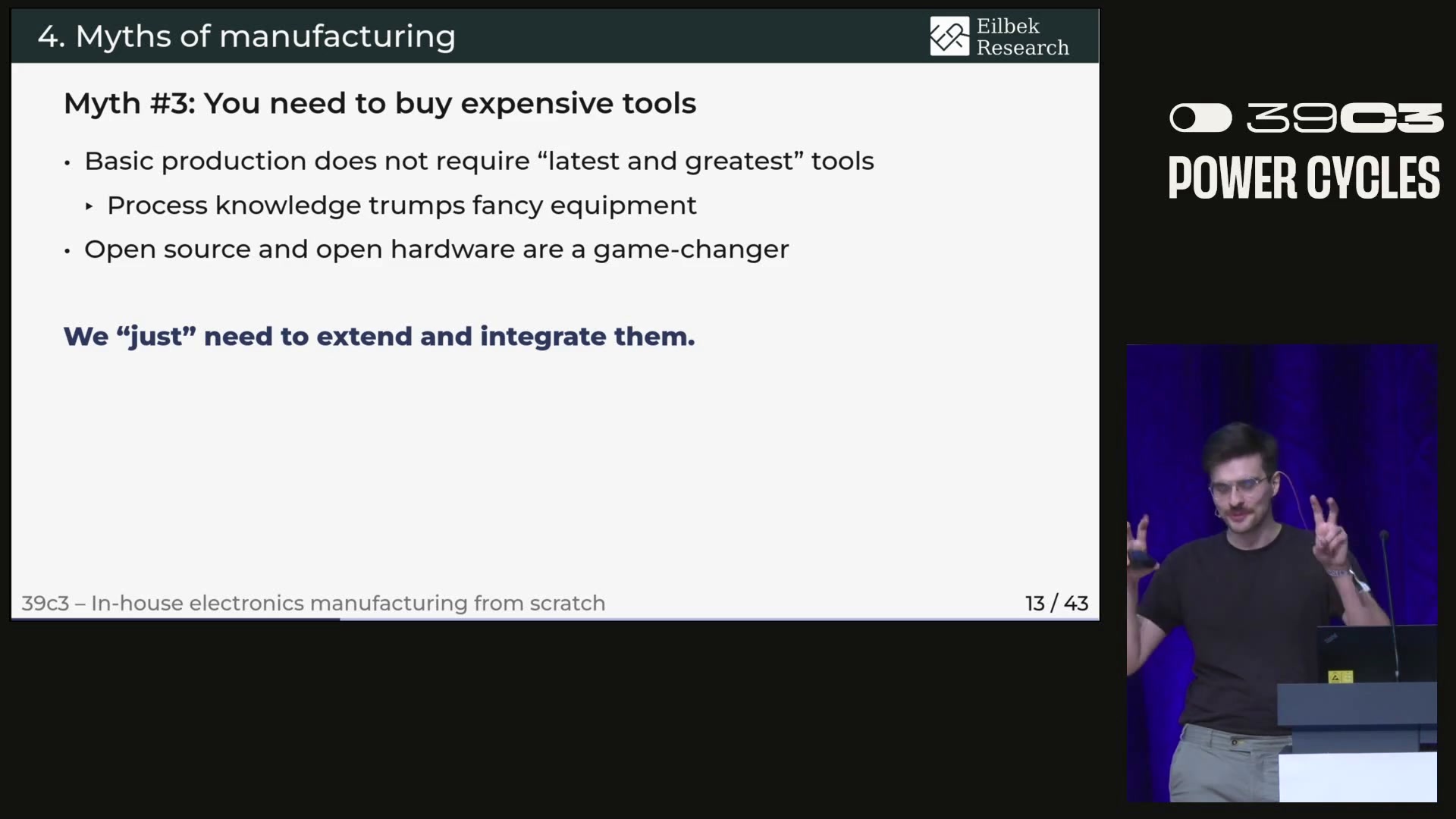Click the '4. Myths of manufacturing' header title
Image resolution: width=1456 pixels, height=819 pixels.
coord(246,36)
